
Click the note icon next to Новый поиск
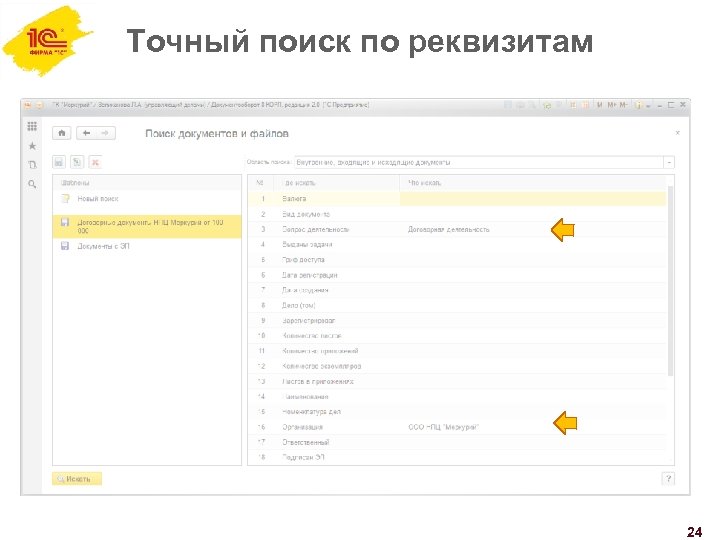(x=66, y=198)
